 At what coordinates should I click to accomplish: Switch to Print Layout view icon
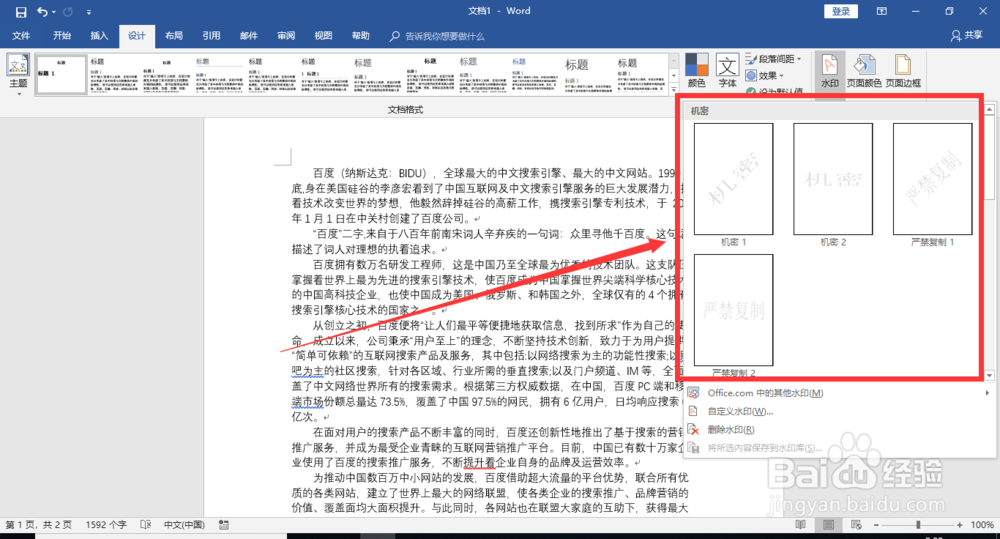828,525
